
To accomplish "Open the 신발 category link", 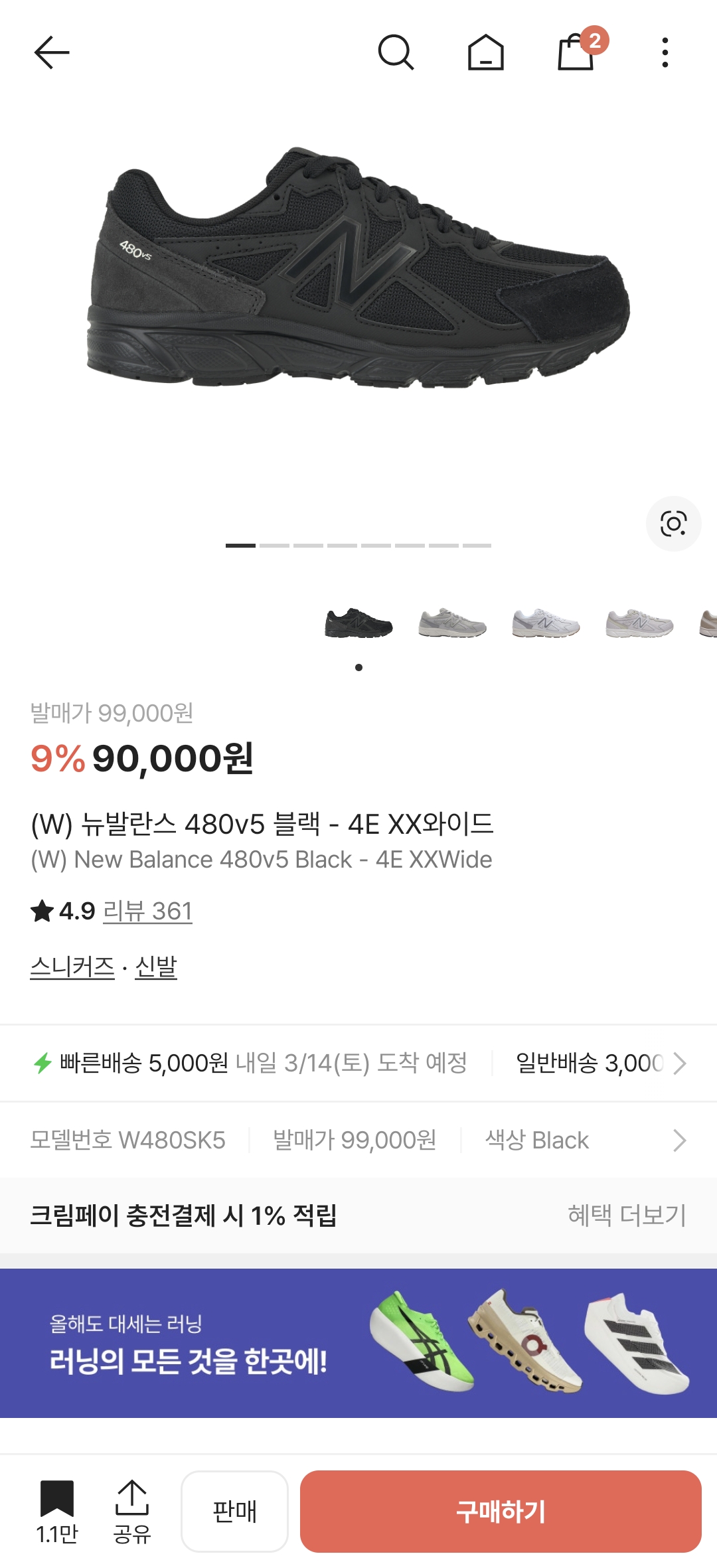I will point(156,967).
